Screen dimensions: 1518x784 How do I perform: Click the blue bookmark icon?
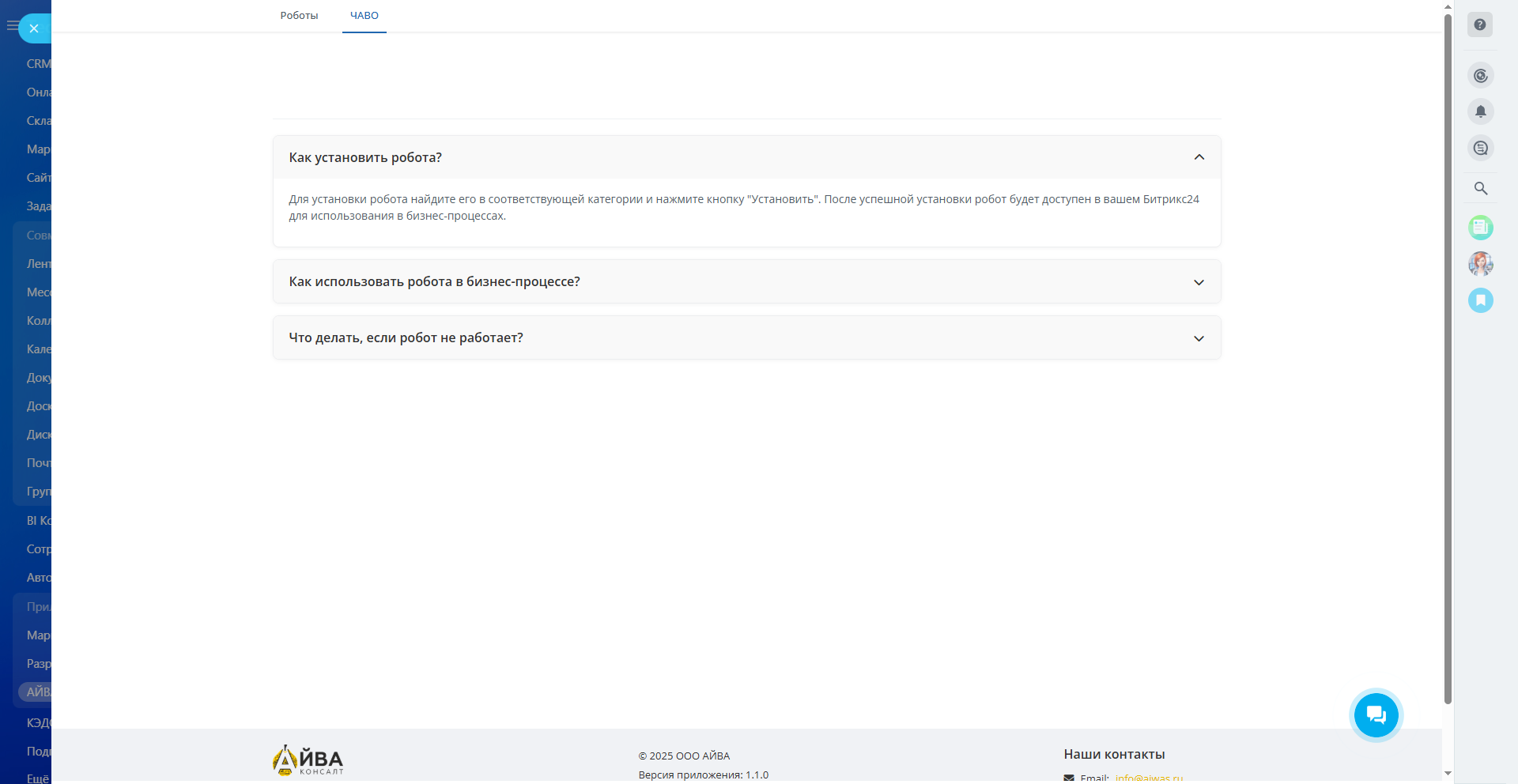click(1481, 300)
